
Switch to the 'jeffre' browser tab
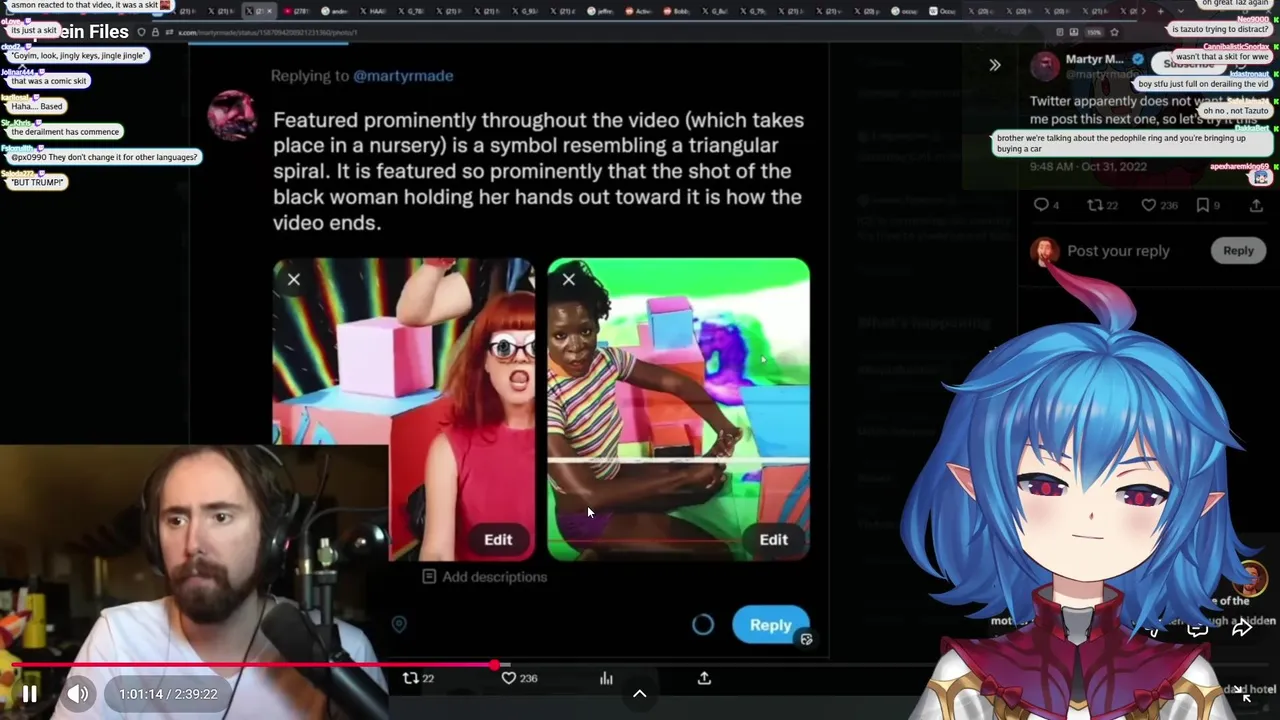tap(600, 11)
